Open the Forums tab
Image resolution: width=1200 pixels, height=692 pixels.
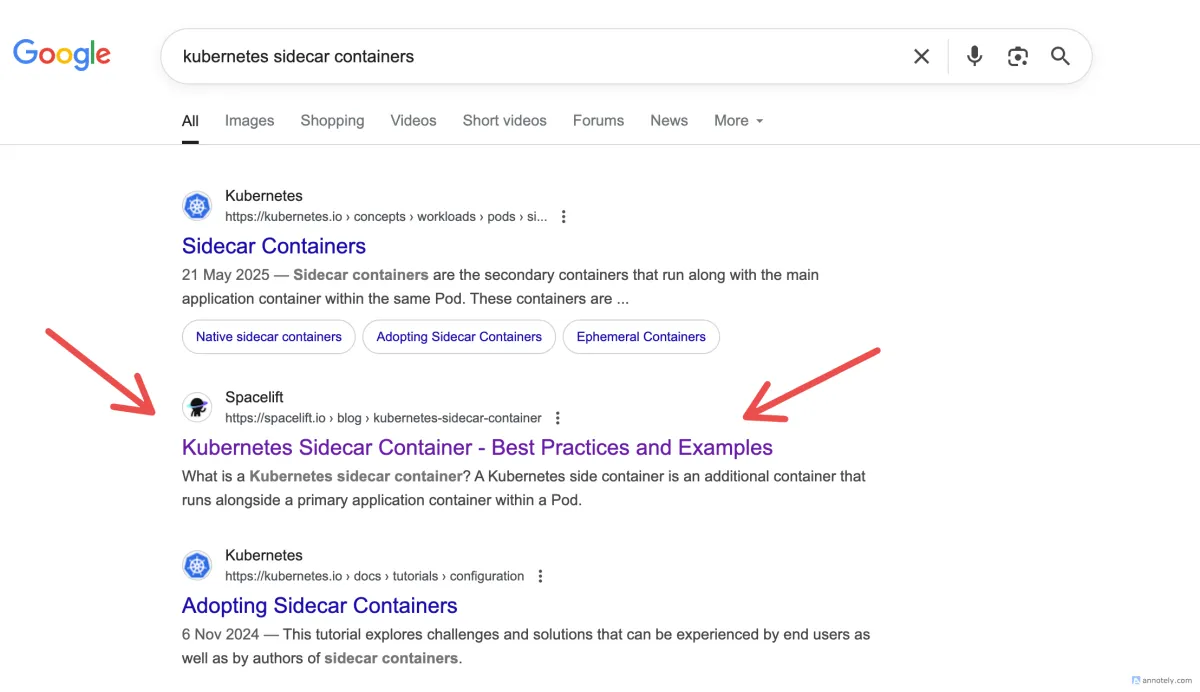598,120
